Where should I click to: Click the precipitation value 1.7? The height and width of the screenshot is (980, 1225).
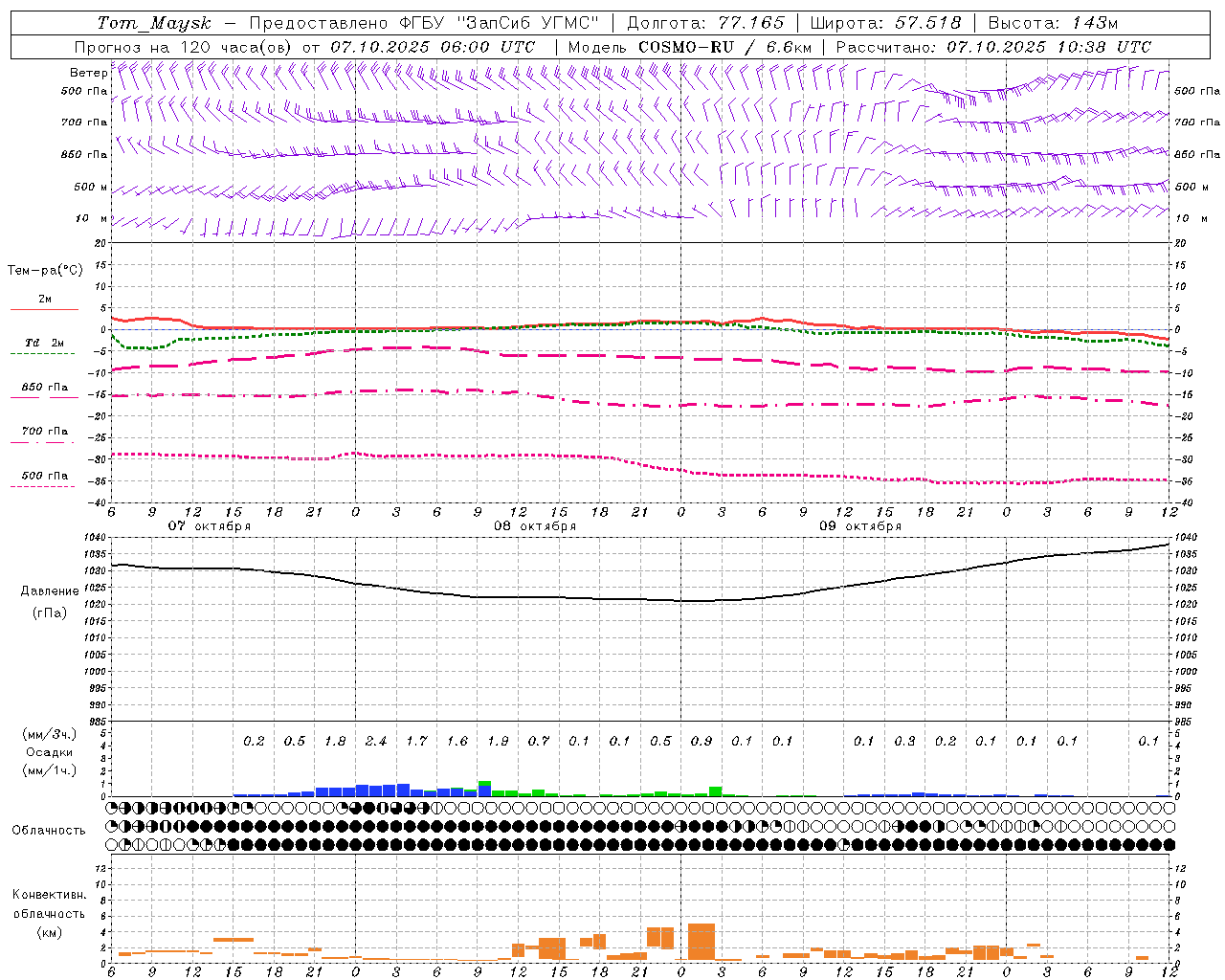click(x=416, y=741)
